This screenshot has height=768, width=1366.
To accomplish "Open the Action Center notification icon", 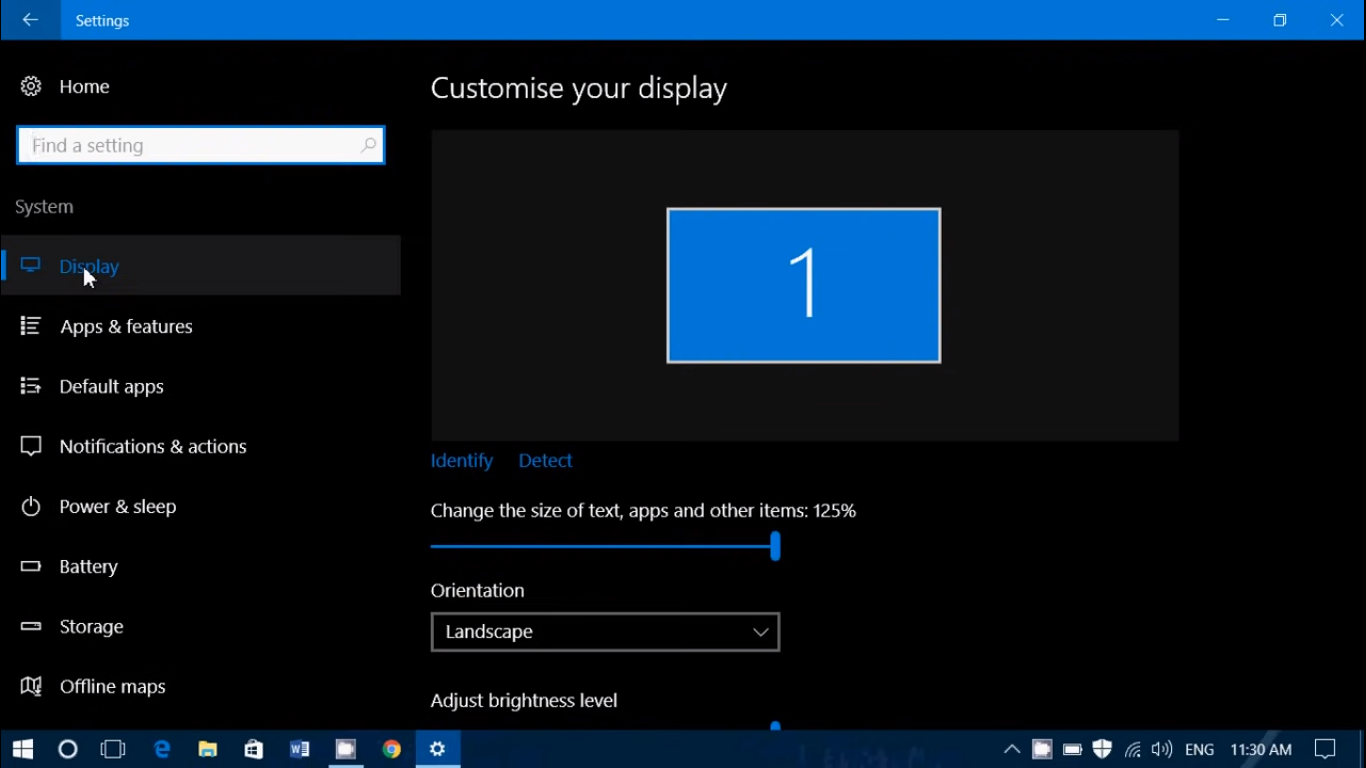I will point(1325,749).
